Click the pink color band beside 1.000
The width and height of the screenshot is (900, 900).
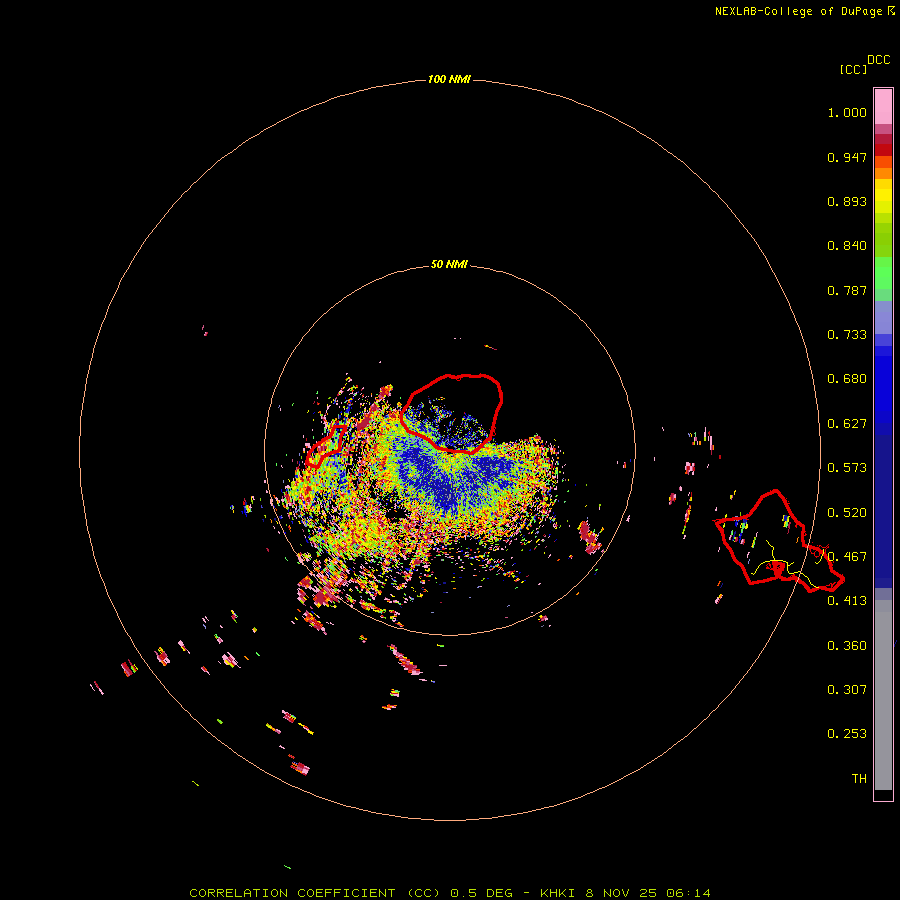click(883, 107)
